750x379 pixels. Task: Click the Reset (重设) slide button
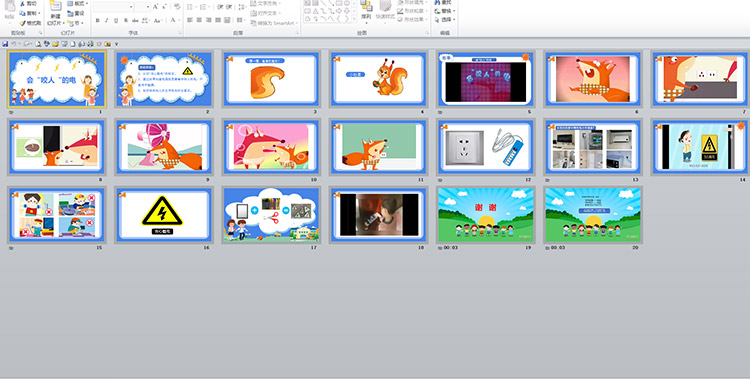click(76, 13)
